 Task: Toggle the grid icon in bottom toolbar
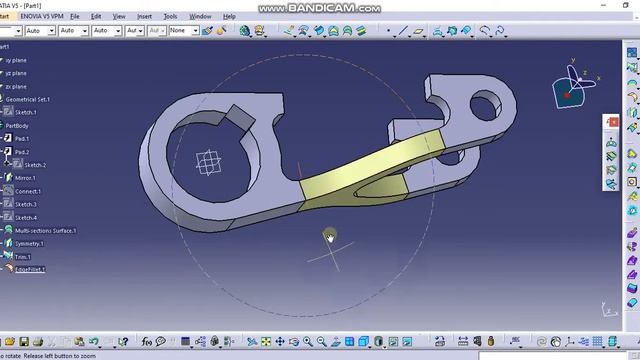pos(598,342)
